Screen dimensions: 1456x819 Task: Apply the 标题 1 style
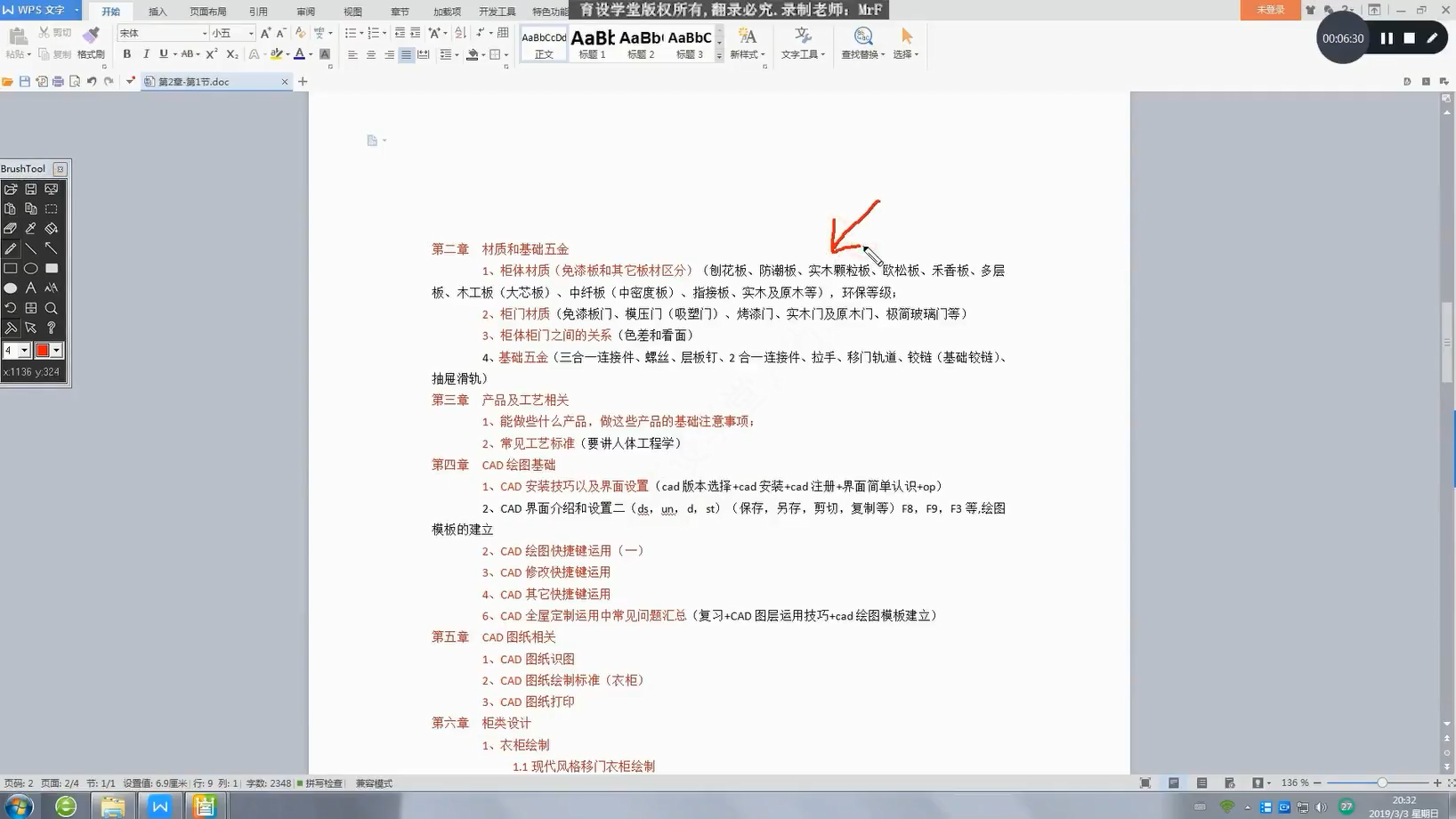[592, 43]
